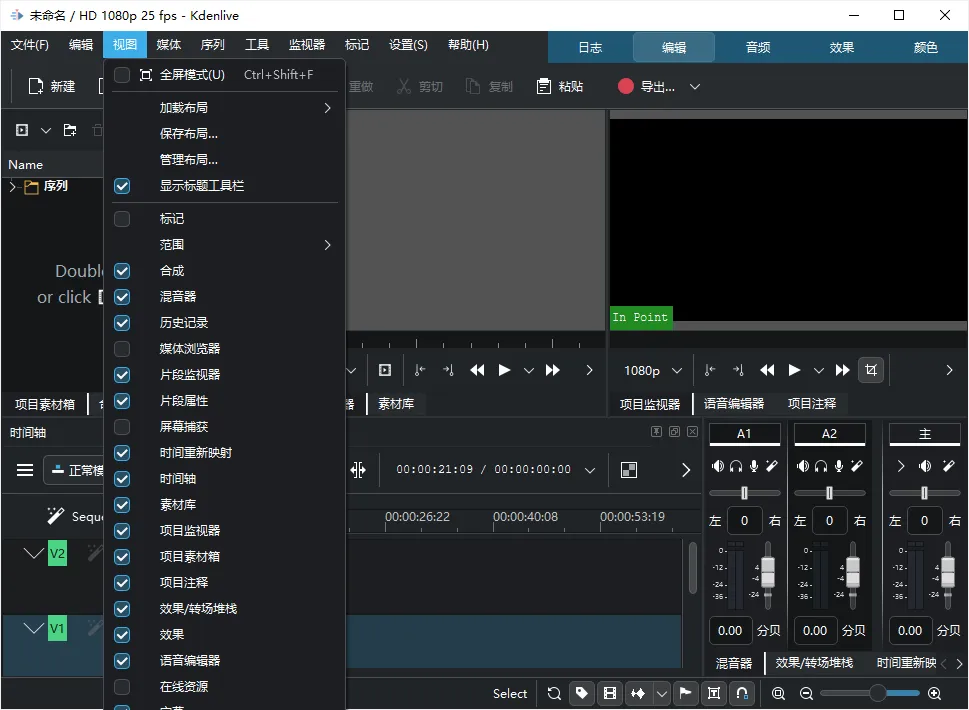
Task: Open the 1080p resolution dropdown
Action: point(653,370)
